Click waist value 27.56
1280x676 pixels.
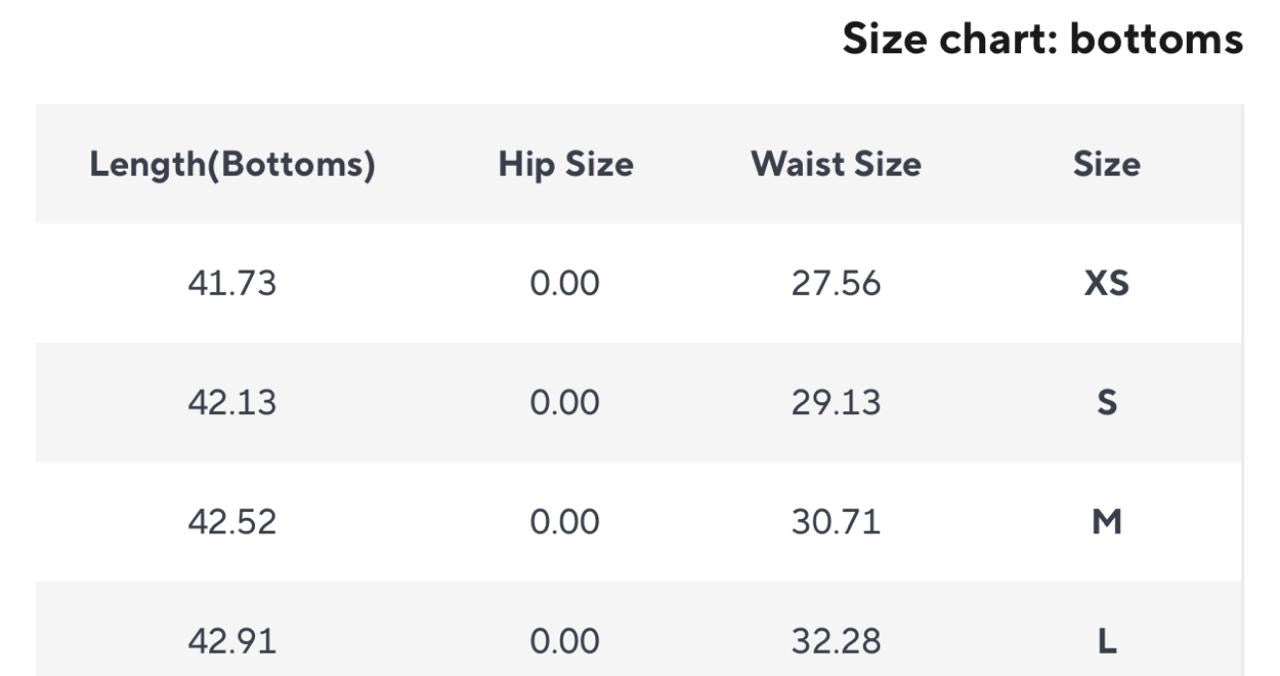click(836, 283)
